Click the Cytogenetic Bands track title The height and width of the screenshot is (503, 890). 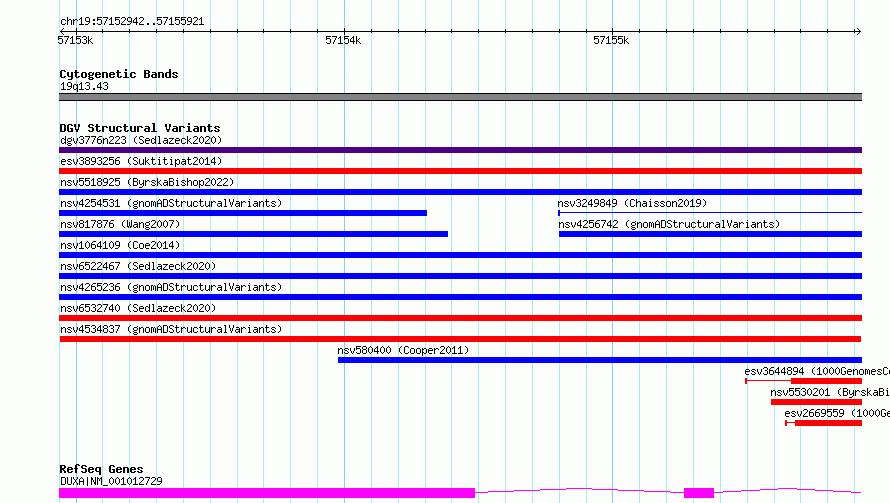[119, 74]
